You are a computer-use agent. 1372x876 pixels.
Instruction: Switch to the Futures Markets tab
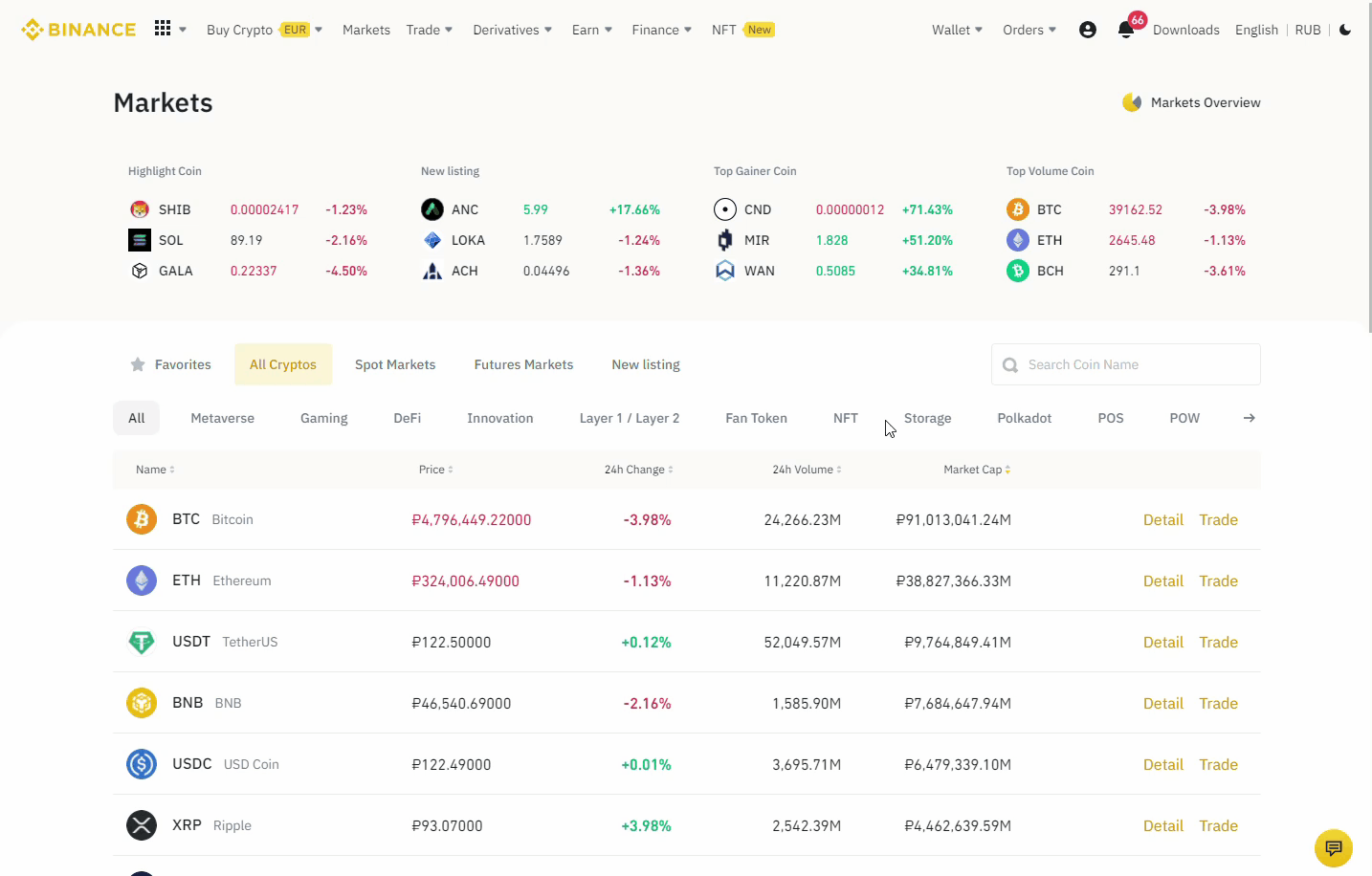523,364
